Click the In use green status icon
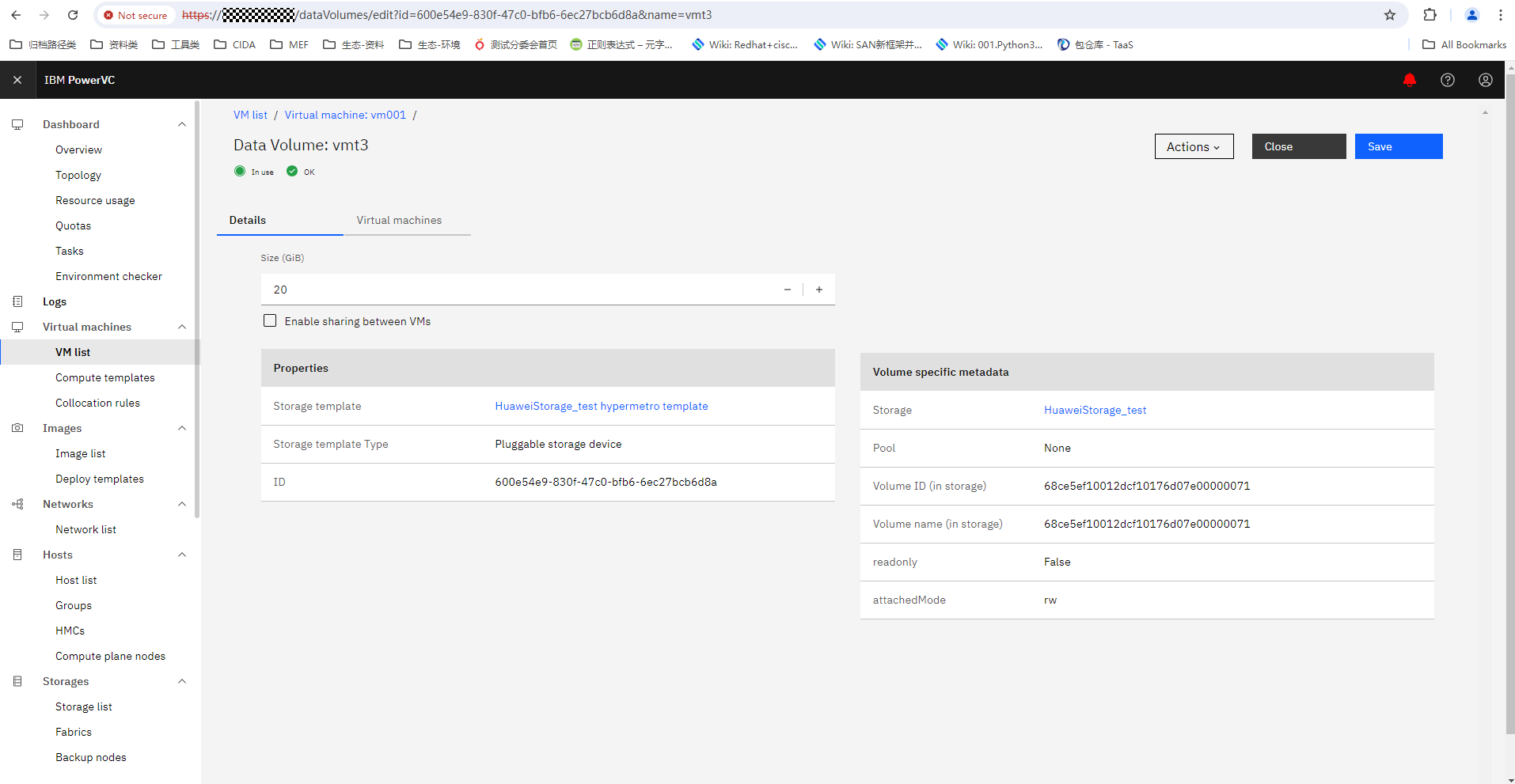This screenshot has width=1515, height=784. pyautogui.click(x=240, y=171)
